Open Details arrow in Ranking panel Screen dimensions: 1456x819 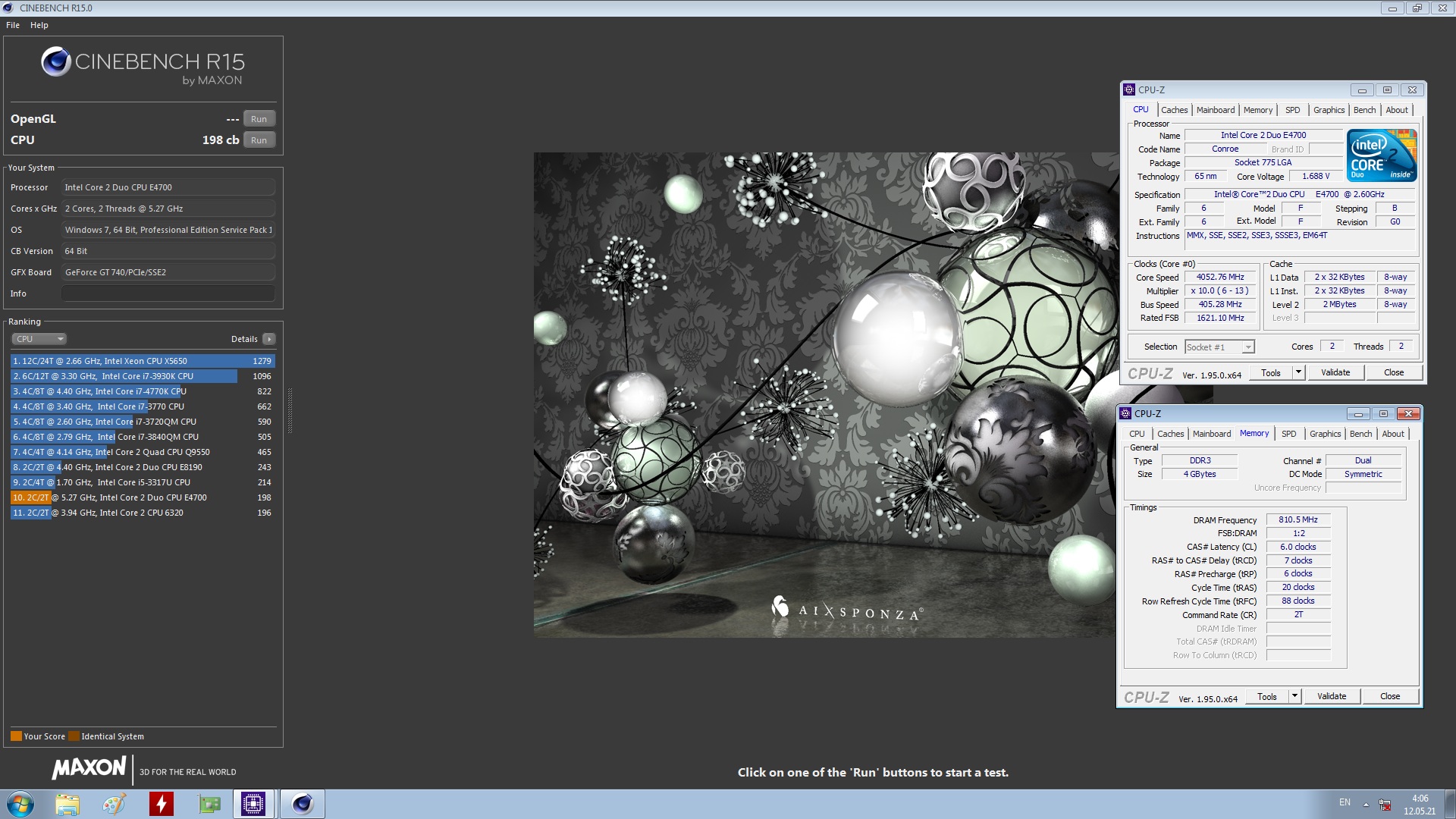pyautogui.click(x=269, y=339)
